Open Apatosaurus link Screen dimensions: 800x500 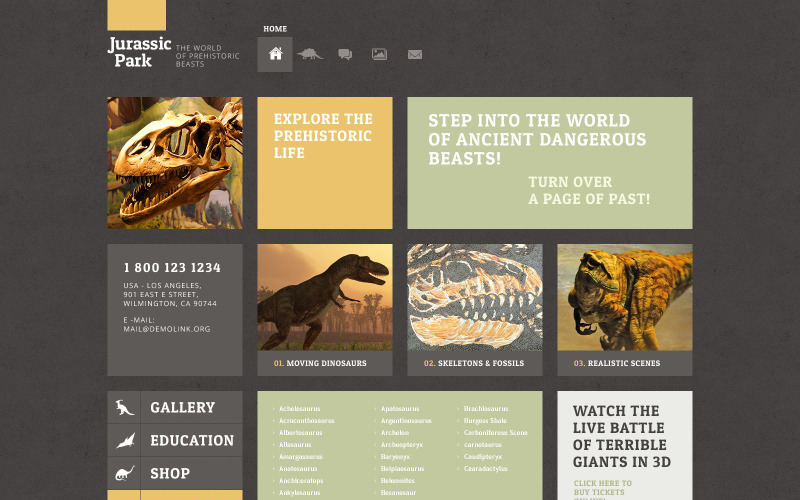pos(400,409)
